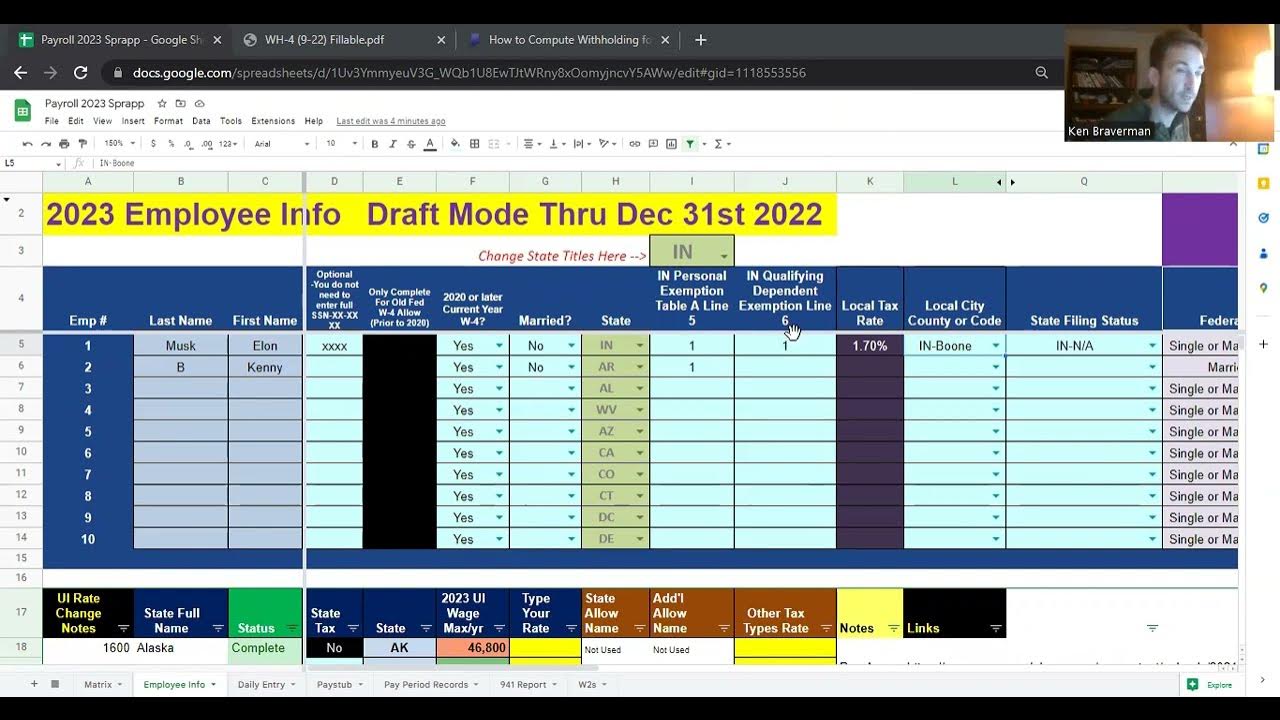The height and width of the screenshot is (720, 1280).
Task: Open Google Calendar side panel icon
Action: point(1263,149)
